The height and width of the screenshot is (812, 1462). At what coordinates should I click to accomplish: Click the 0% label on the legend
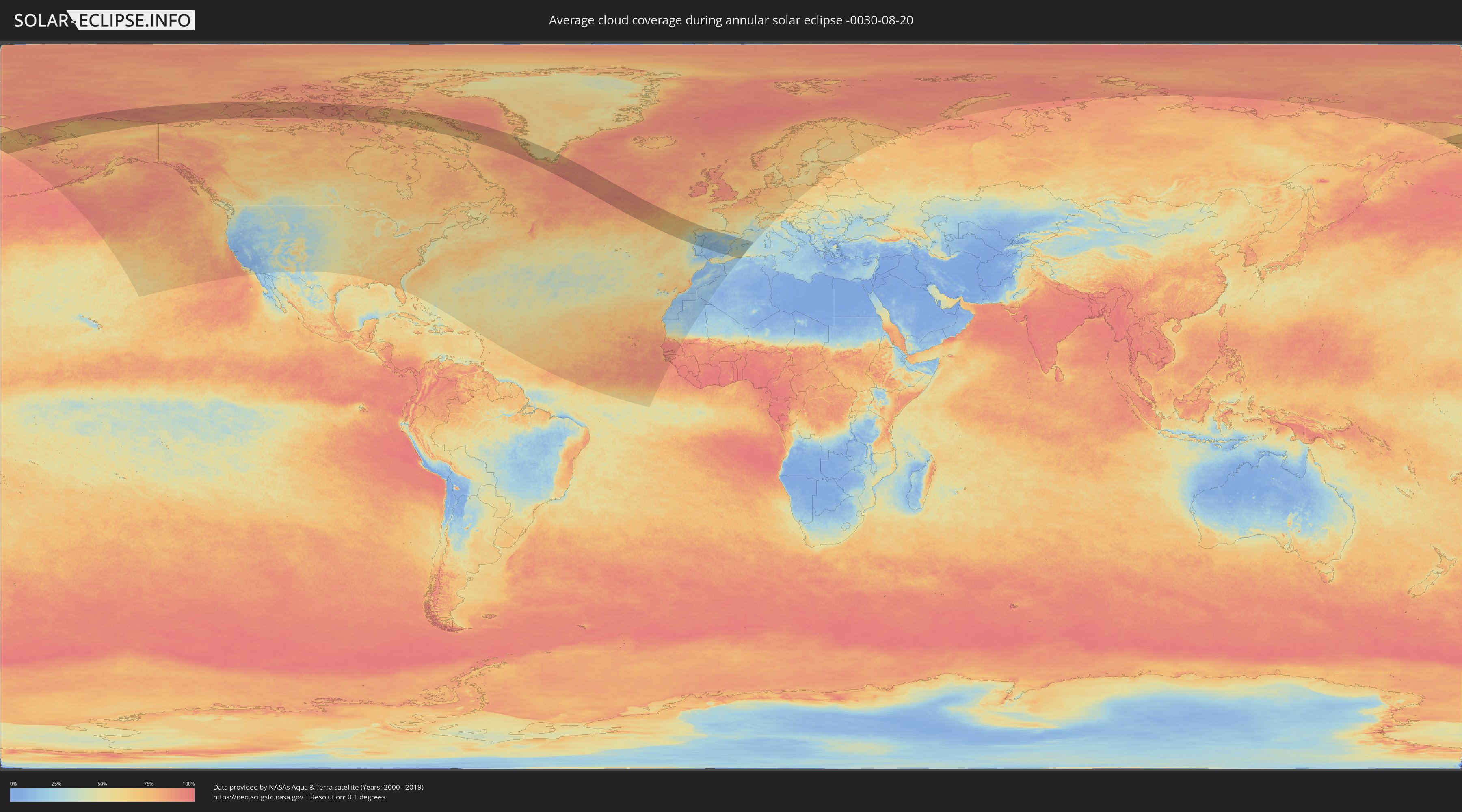[13, 784]
